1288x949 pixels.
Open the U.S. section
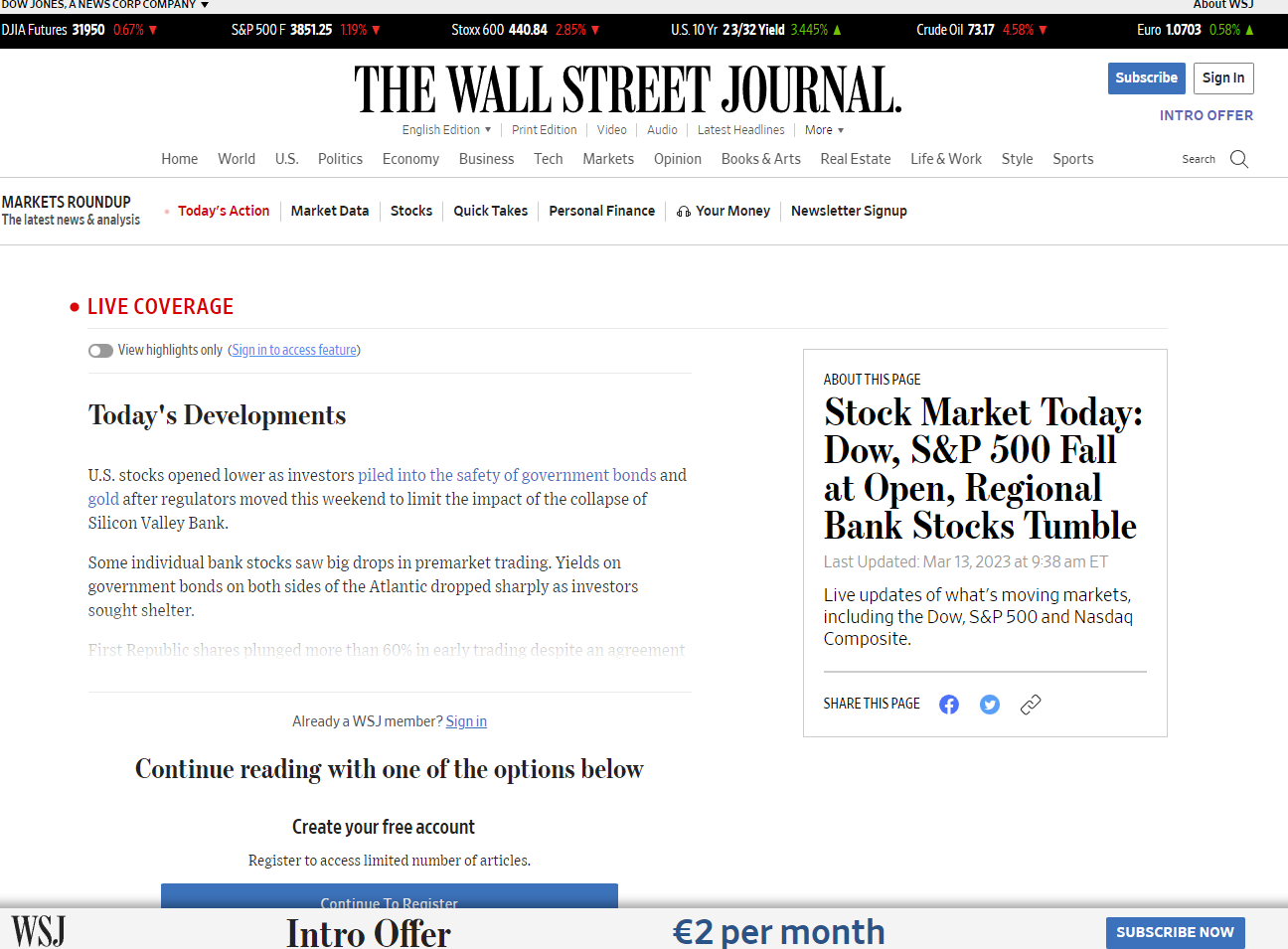[287, 159]
